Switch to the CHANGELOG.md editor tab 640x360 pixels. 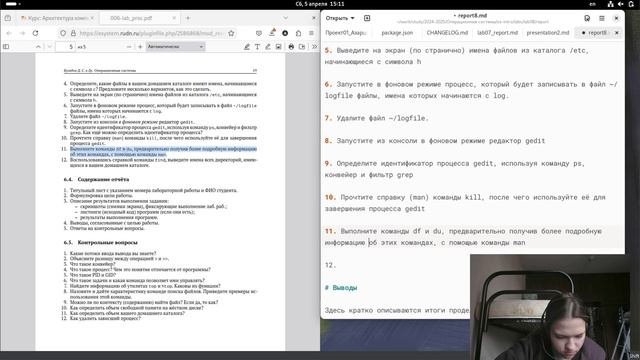447,33
